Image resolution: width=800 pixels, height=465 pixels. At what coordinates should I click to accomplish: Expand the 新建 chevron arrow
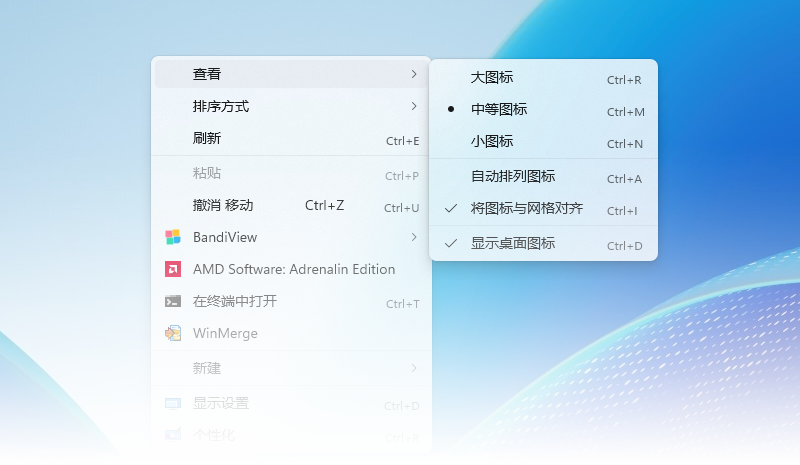click(414, 368)
